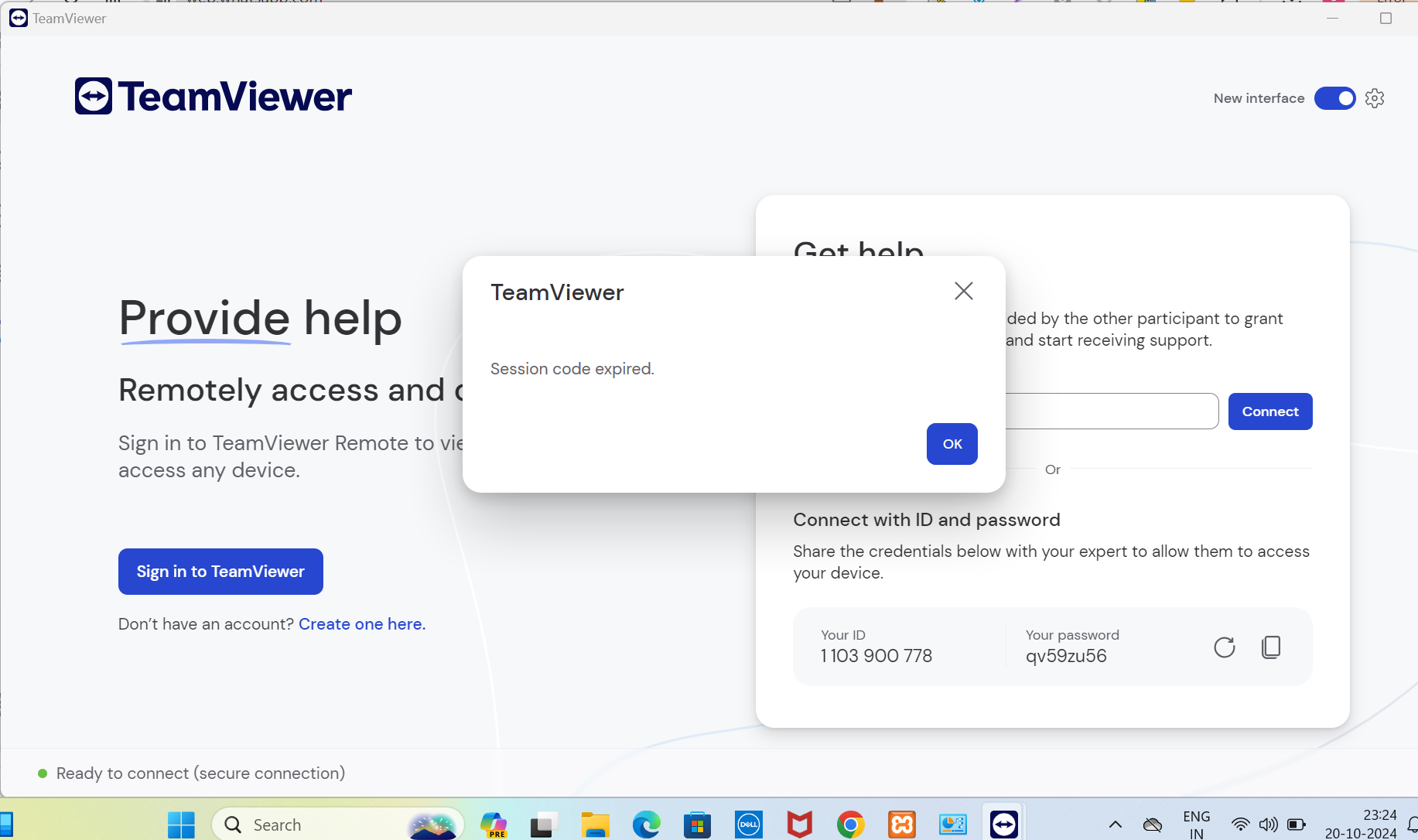Screen dimensions: 1418x840
Task: Launch Microsoft Edge from the taskbar
Action: [x=646, y=825]
